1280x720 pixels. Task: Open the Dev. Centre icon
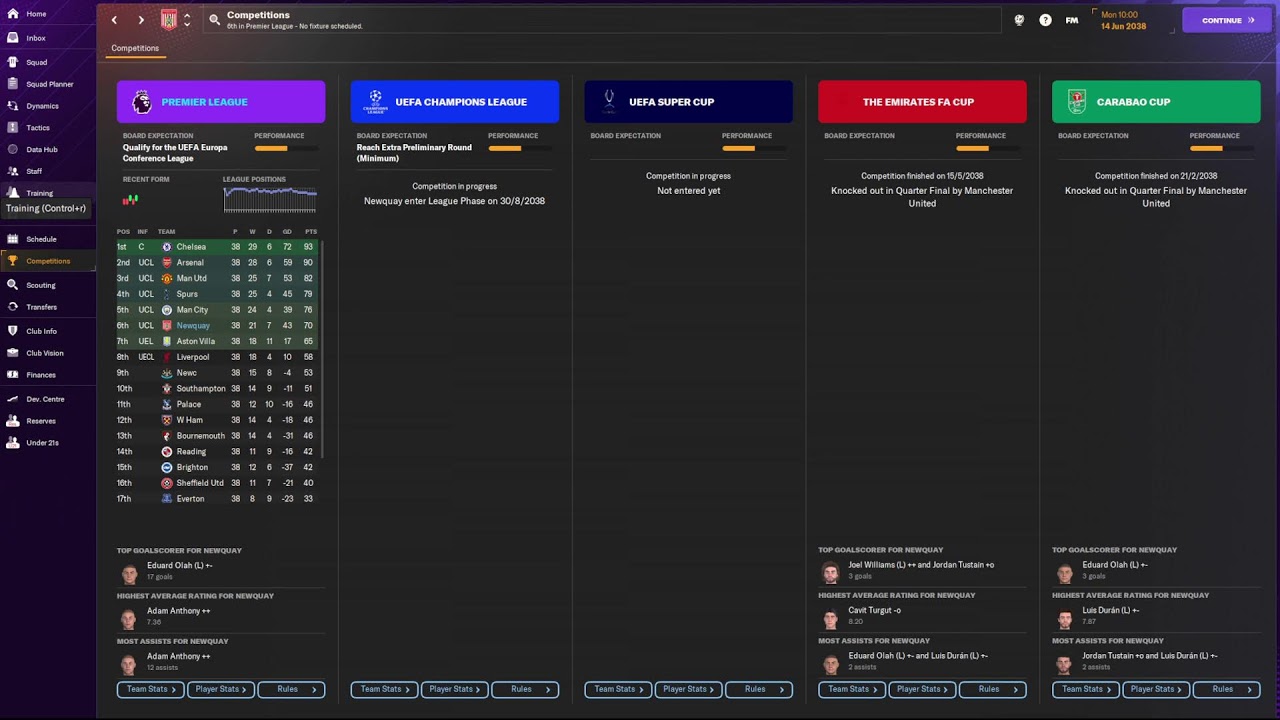(x=13, y=399)
